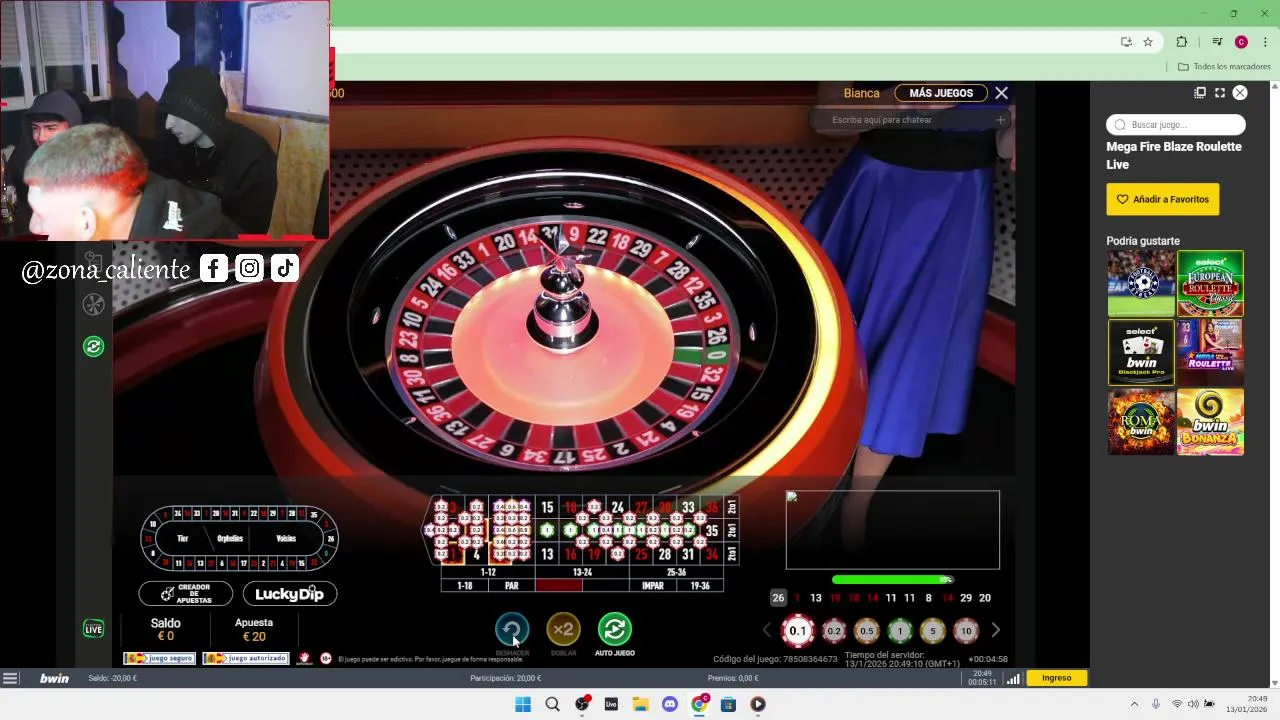Viewport: 1280px width, 720px height.
Task: Click the 18+ age restriction icon
Action: (x=326, y=658)
